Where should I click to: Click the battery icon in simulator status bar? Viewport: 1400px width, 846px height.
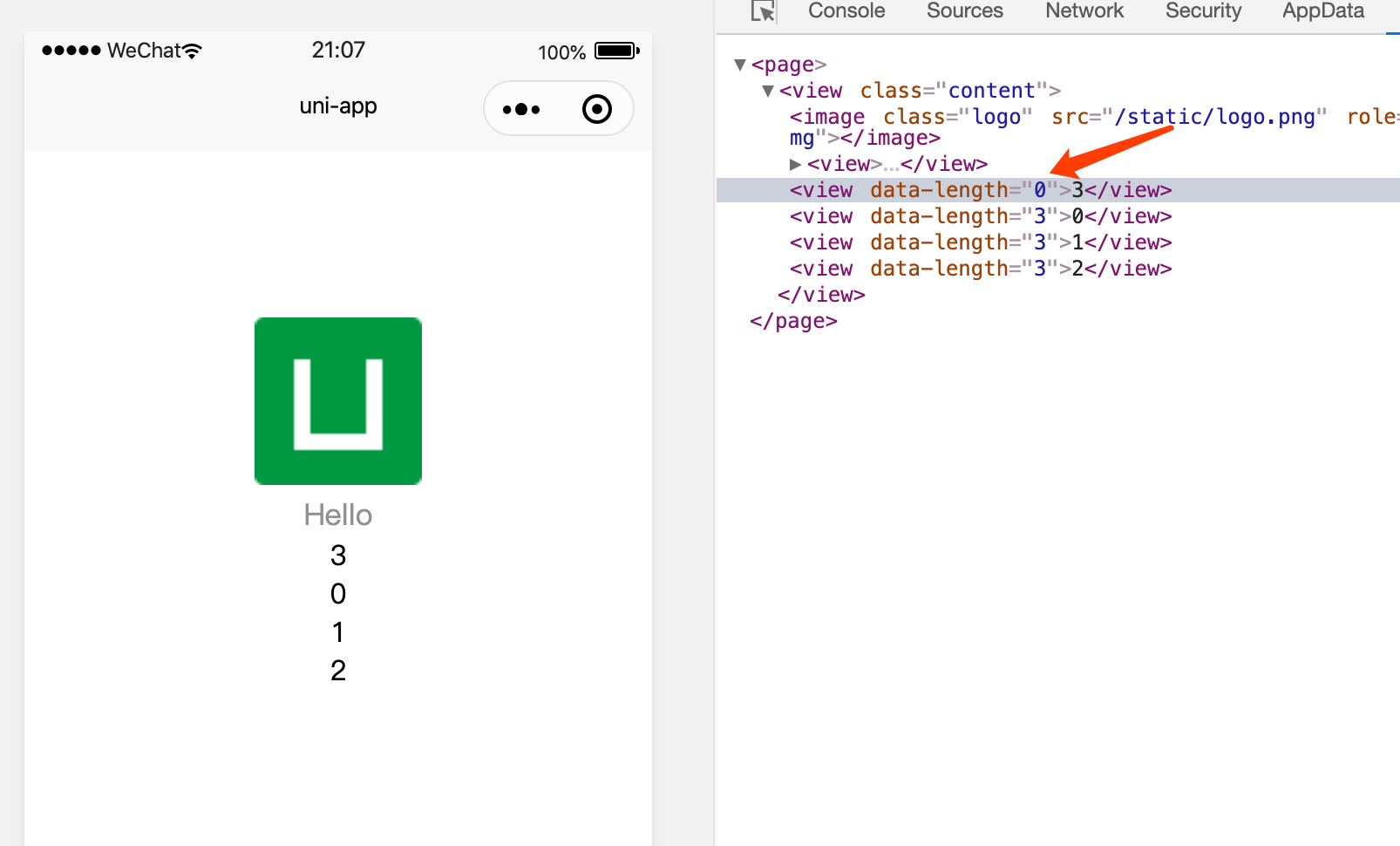(x=616, y=51)
